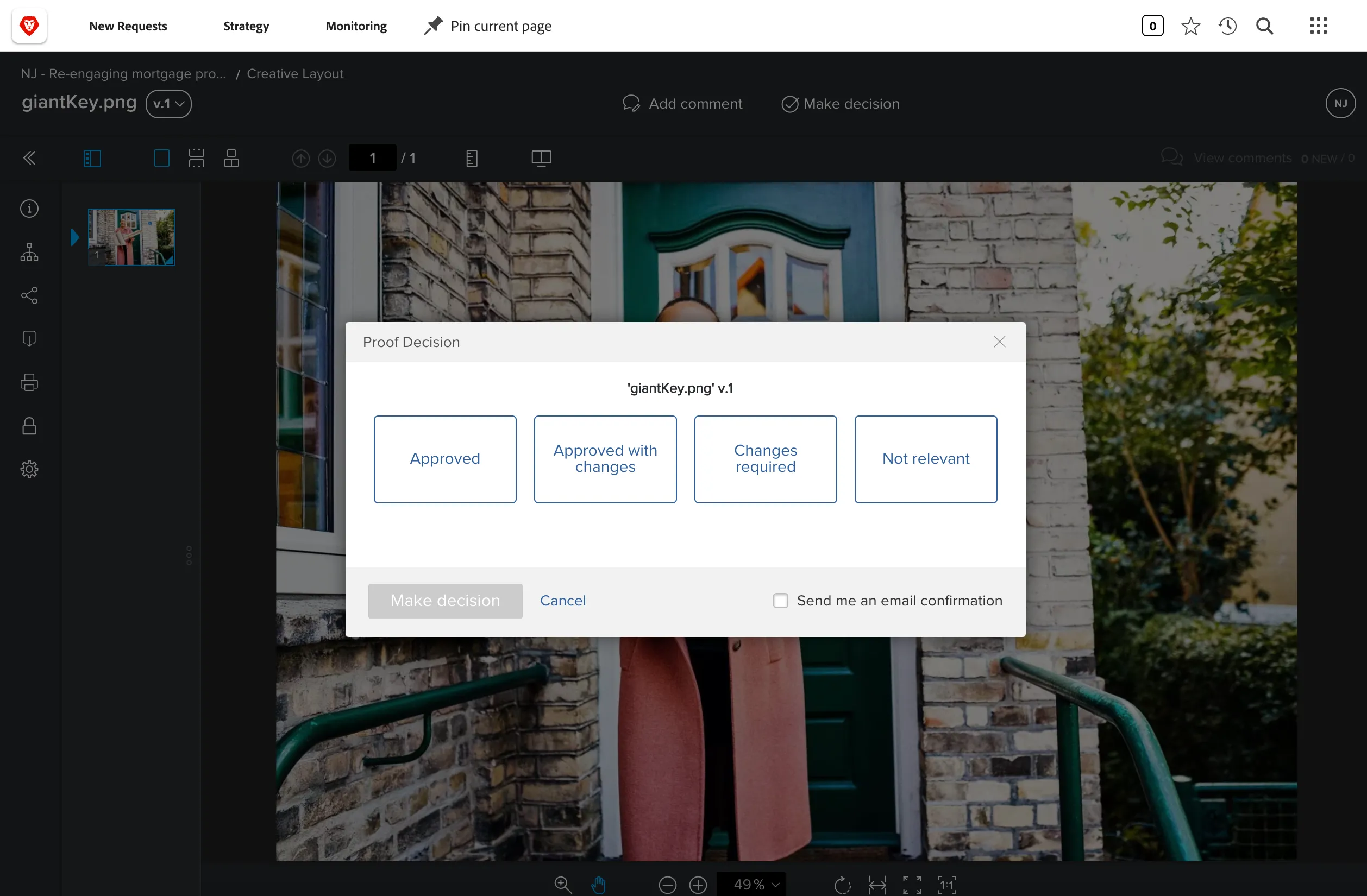
Task: Rotate the proof image
Action: pyautogui.click(x=843, y=885)
